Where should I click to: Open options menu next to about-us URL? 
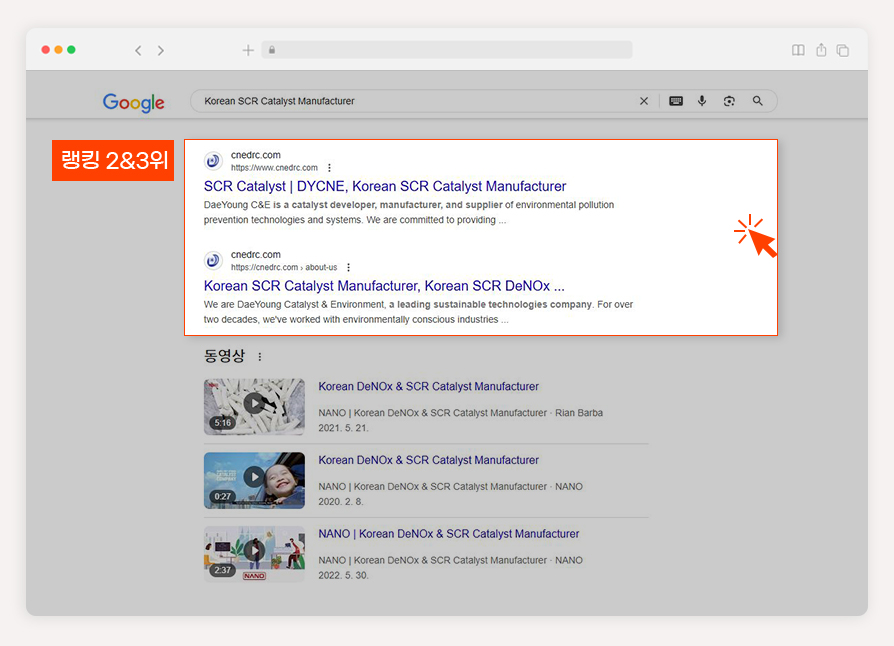click(348, 267)
